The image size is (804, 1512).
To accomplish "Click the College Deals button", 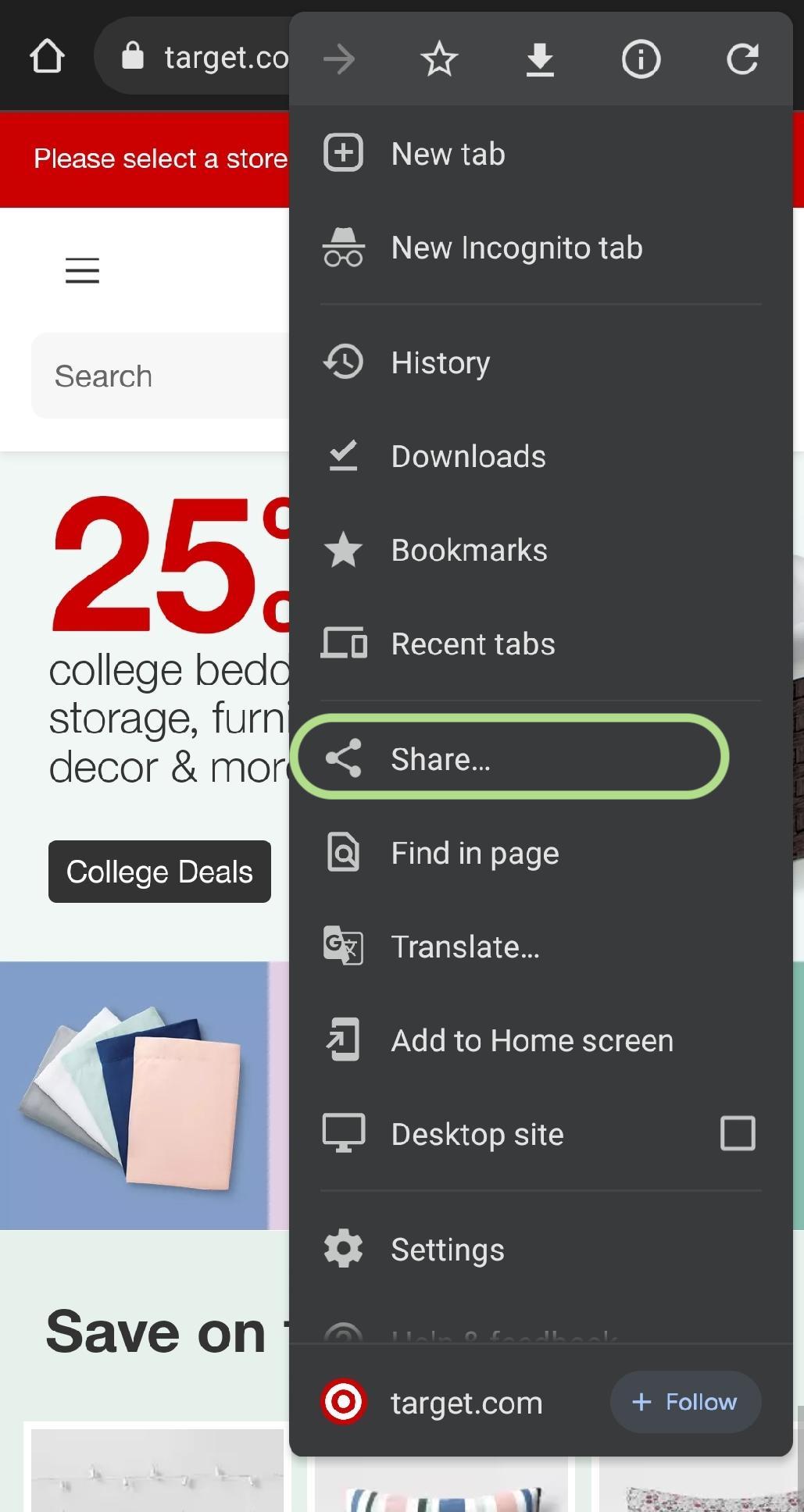I will 159,872.
